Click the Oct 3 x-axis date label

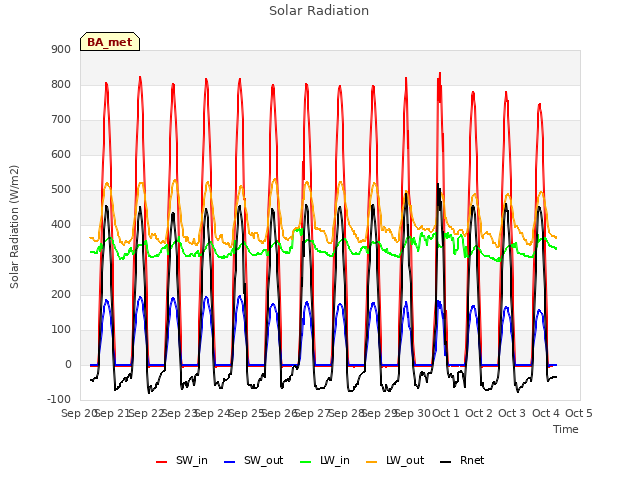[x=512, y=413]
